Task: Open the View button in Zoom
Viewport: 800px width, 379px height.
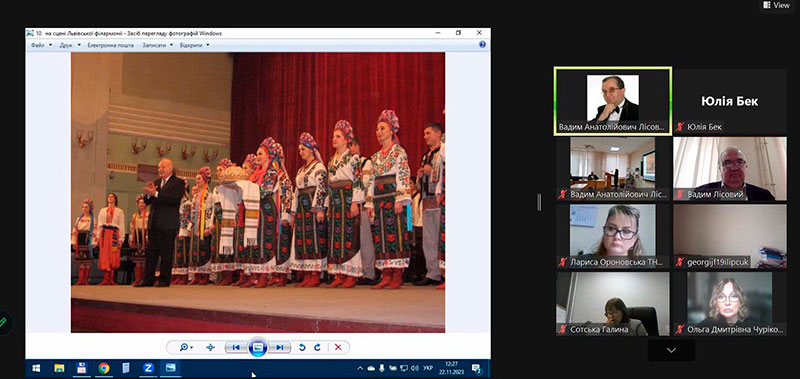Action: (777, 5)
